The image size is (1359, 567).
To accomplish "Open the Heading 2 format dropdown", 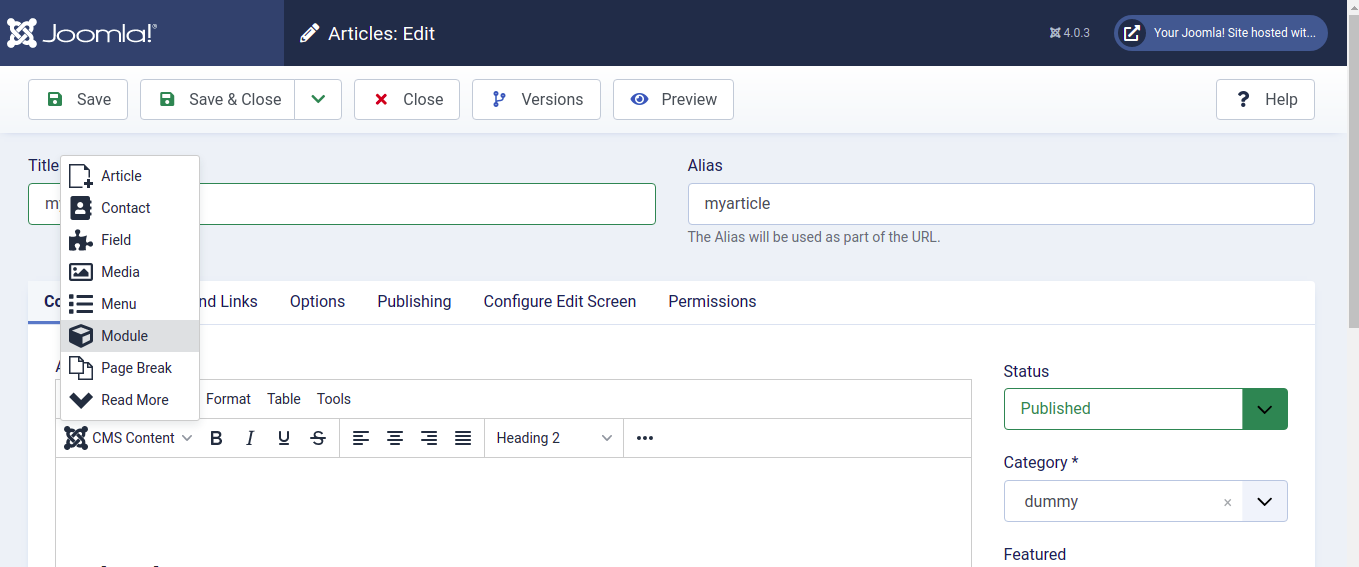I will point(554,438).
